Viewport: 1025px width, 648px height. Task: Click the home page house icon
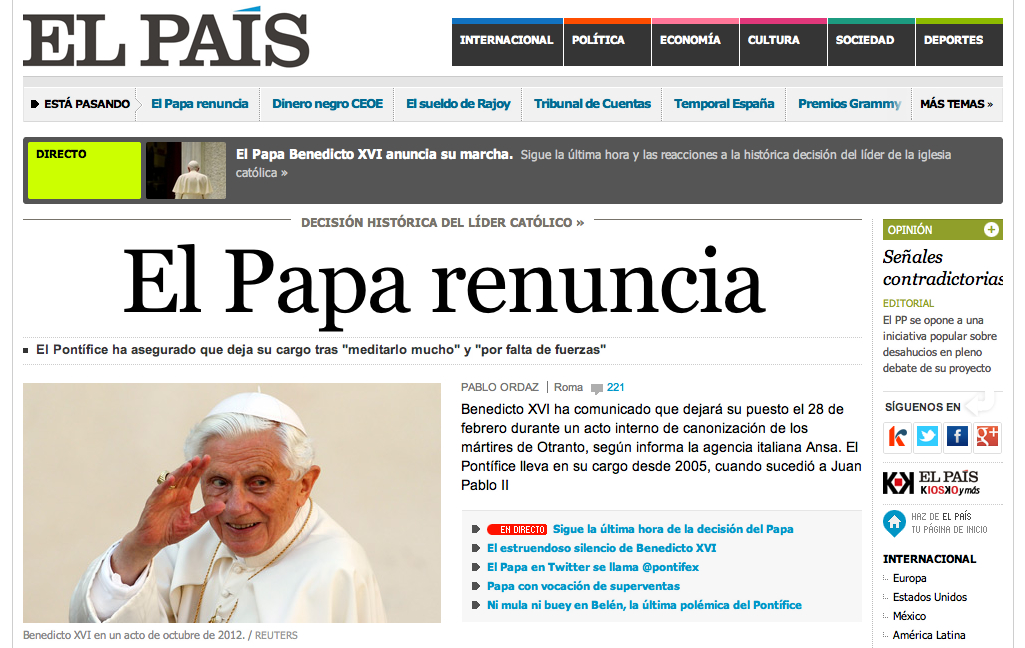[894, 523]
